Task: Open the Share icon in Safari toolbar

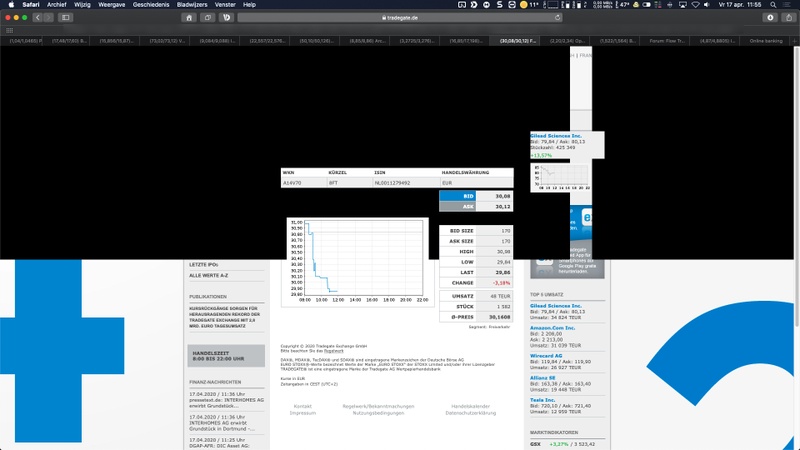Action: [789, 17]
